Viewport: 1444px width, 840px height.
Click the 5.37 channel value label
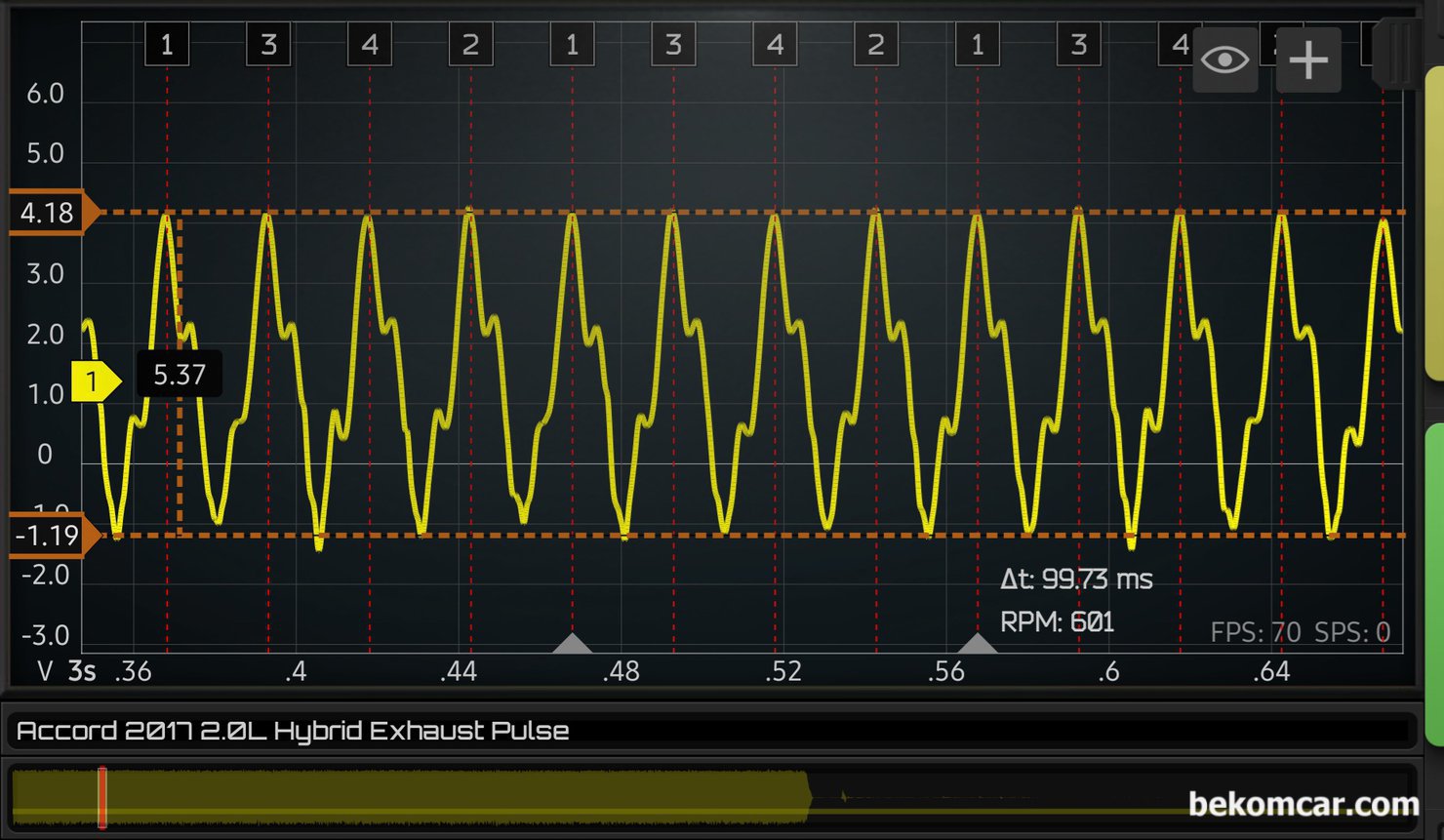180,375
